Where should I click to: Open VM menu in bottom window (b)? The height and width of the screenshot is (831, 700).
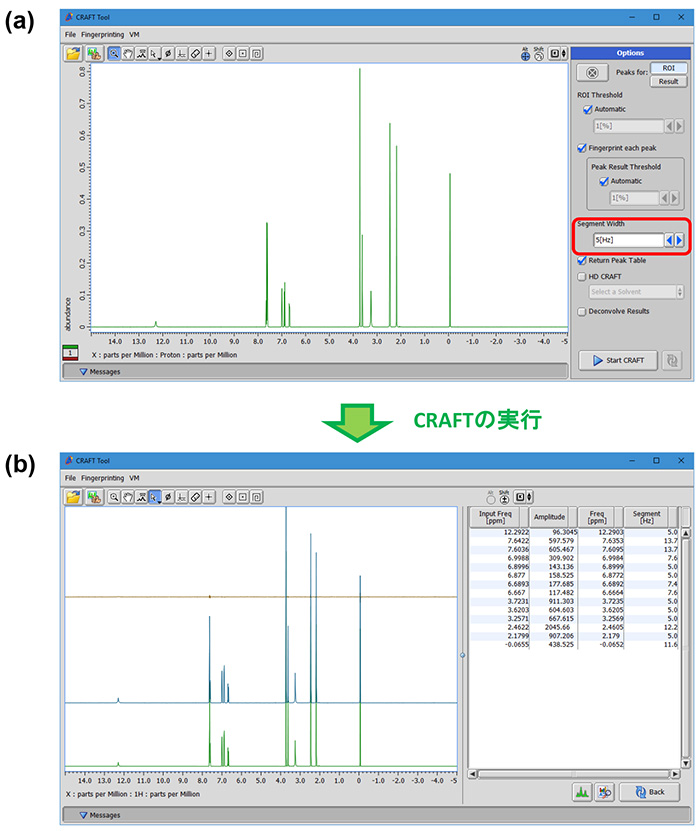pyautogui.click(x=135, y=478)
